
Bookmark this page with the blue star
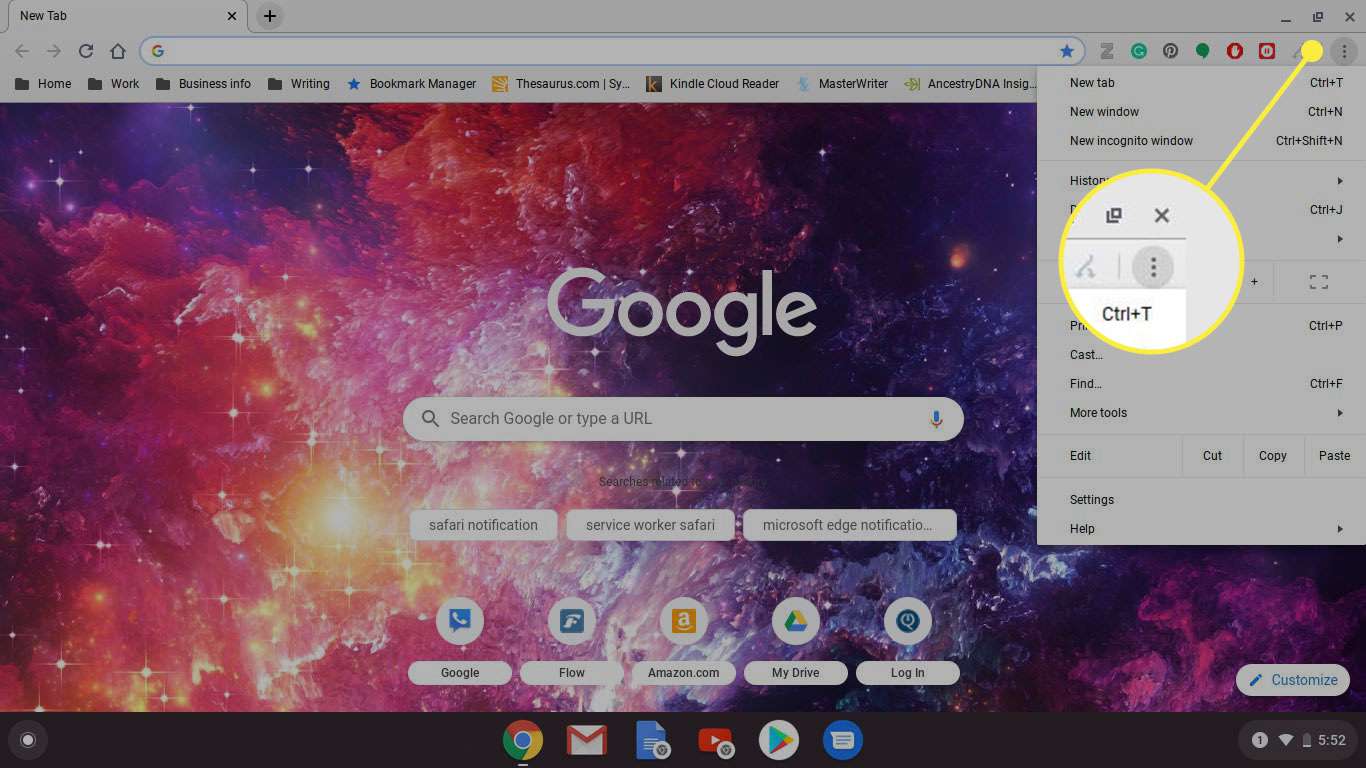click(x=1067, y=51)
